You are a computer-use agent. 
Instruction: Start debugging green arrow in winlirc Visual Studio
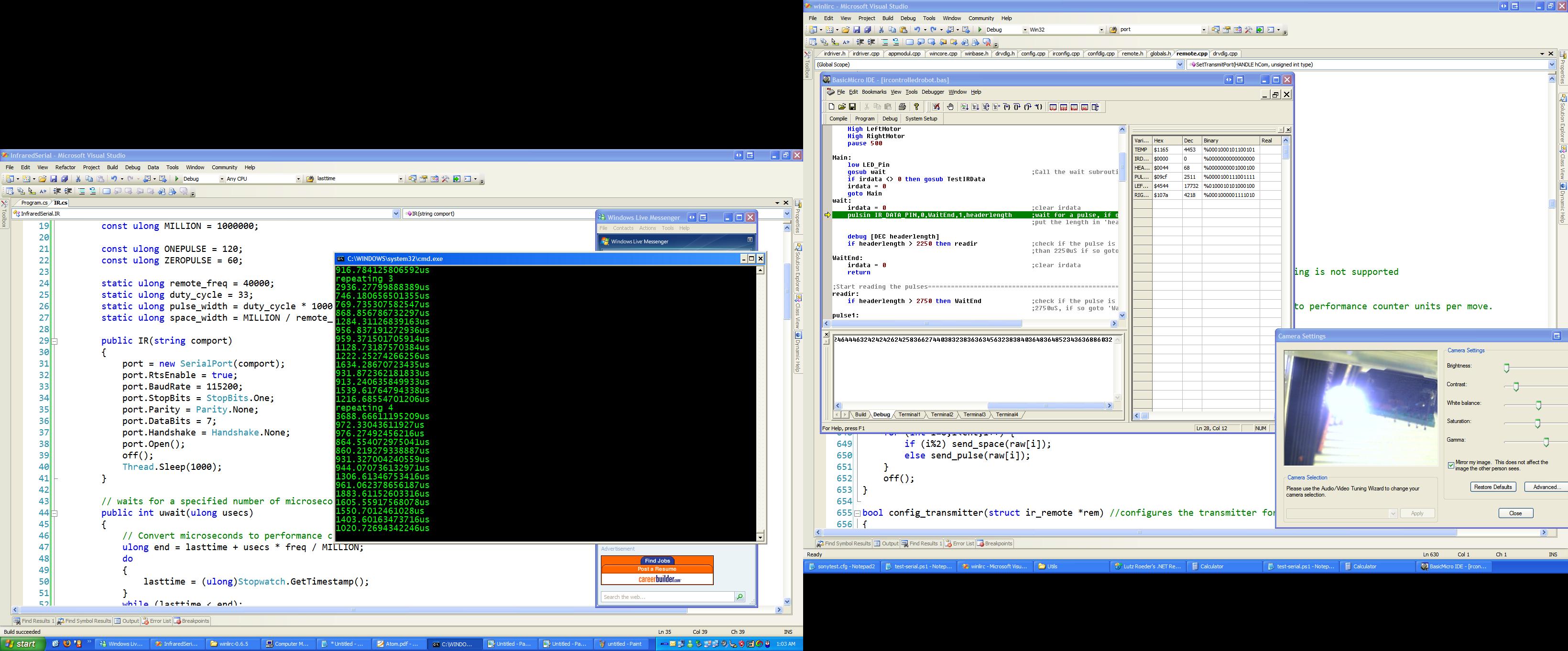point(980,30)
